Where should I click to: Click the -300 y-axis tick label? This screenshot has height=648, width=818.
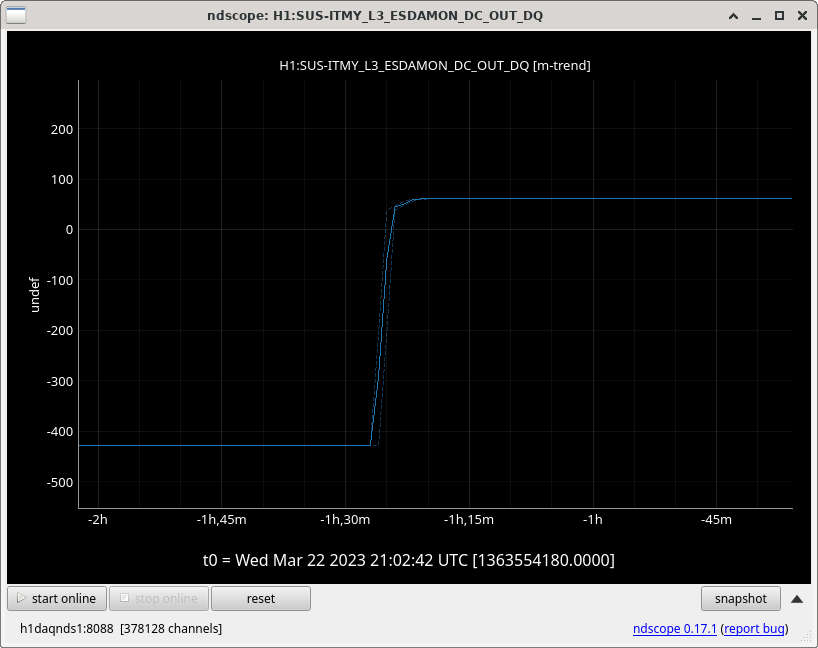point(60,381)
